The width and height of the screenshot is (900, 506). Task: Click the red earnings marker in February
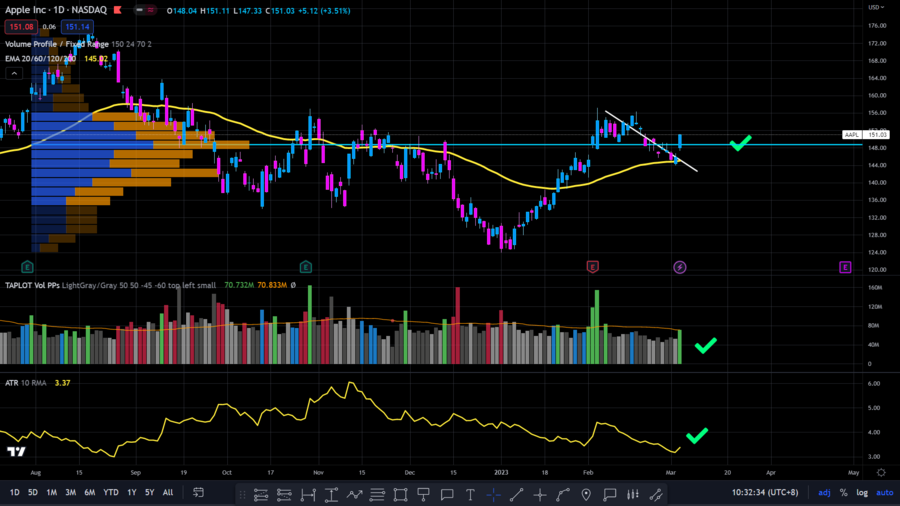tap(592, 267)
